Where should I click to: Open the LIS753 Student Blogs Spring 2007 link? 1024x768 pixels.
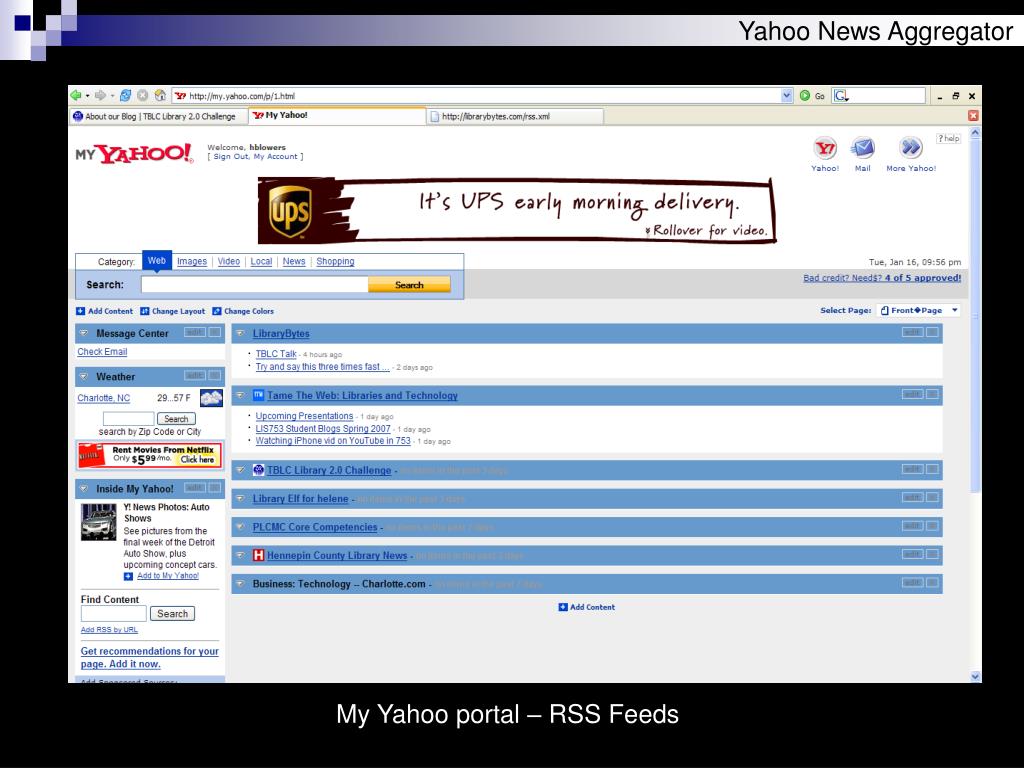pyautogui.click(x=323, y=428)
